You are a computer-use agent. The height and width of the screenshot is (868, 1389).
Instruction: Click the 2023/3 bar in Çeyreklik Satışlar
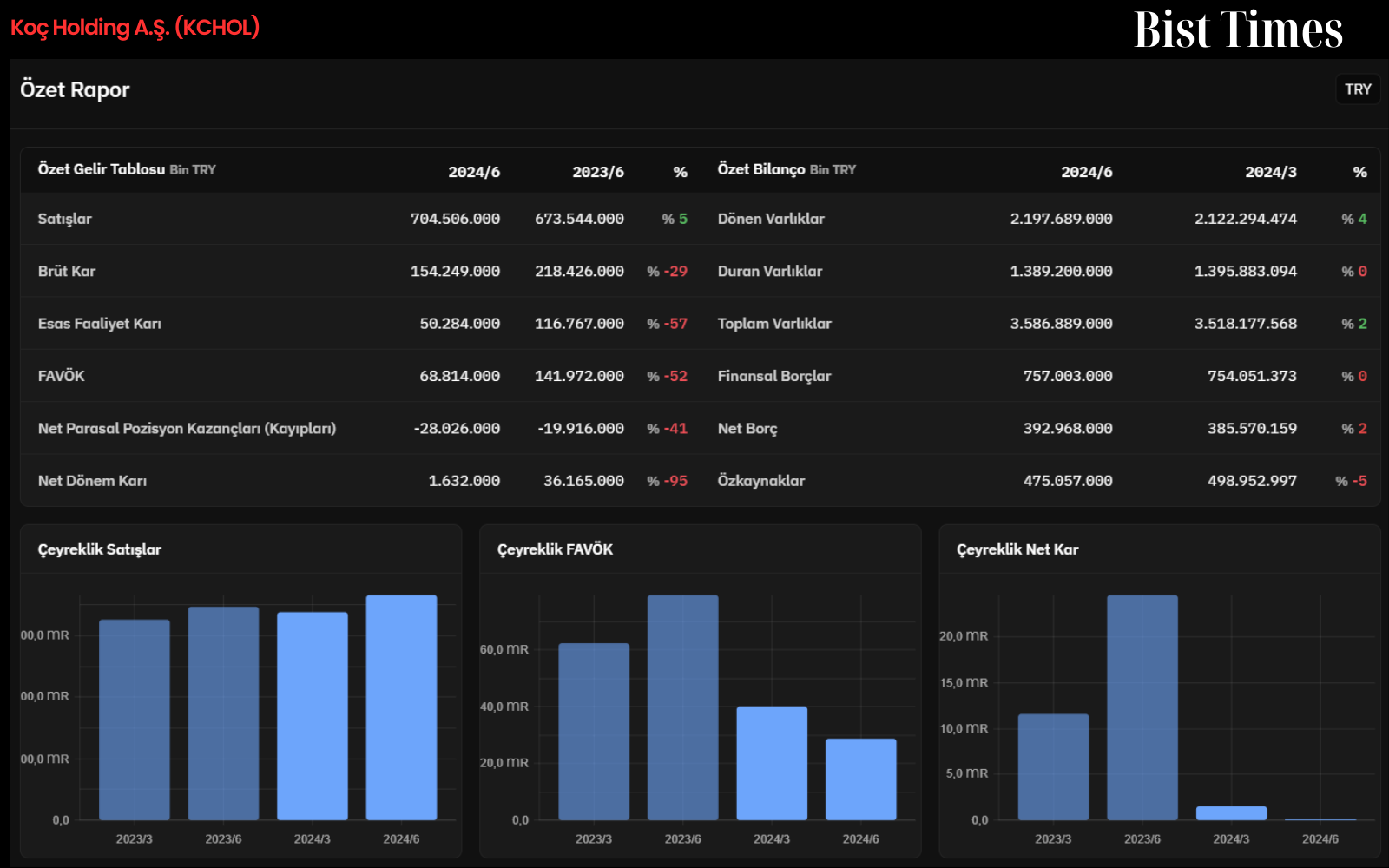(x=135, y=720)
